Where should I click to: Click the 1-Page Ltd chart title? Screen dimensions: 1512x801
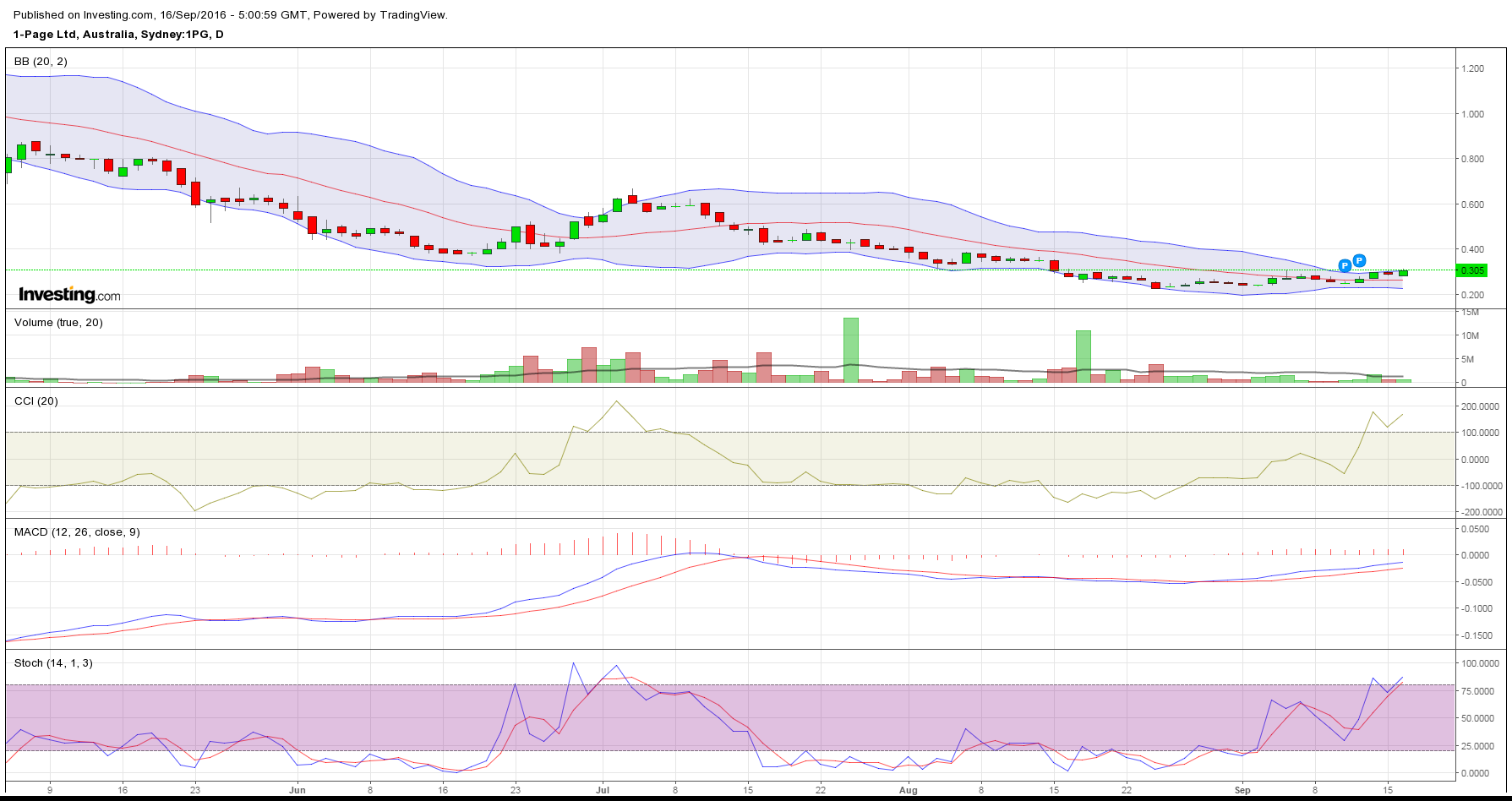coord(118,35)
